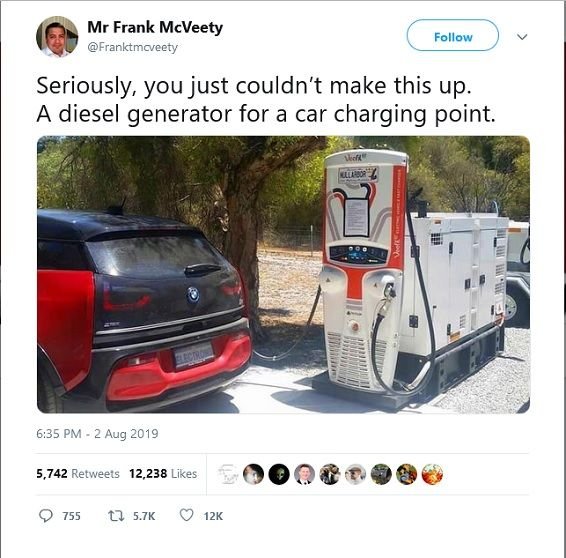Open Frank McVeety's profile avatar
Image resolution: width=566 pixels, height=558 pixels.
point(57,37)
